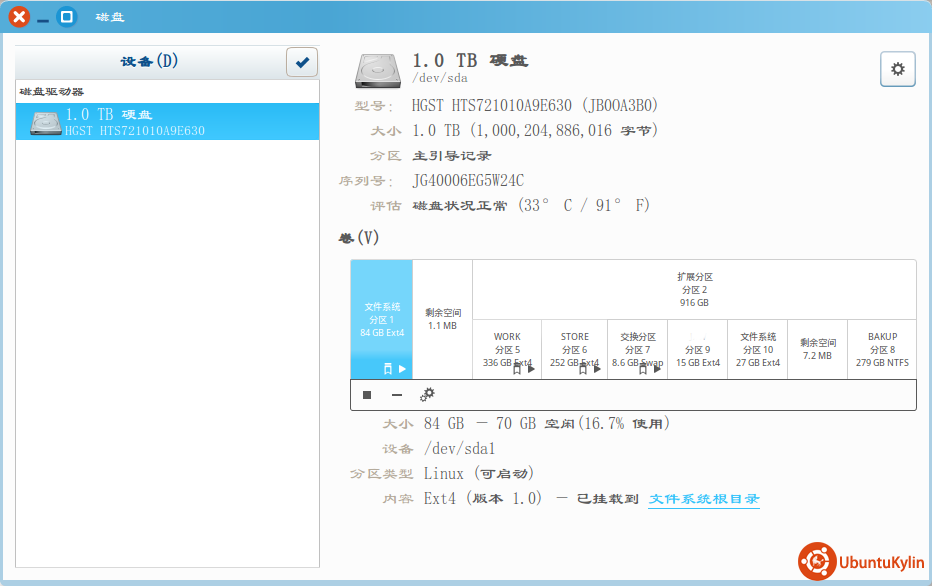Select the 扩展分区 分区 2 916 GB block
Image resolution: width=932 pixels, height=586 pixels.
[x=694, y=289]
